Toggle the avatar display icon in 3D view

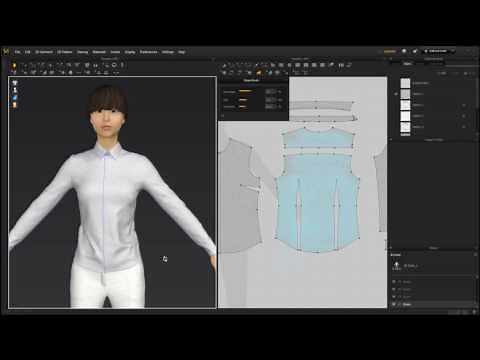(15, 90)
